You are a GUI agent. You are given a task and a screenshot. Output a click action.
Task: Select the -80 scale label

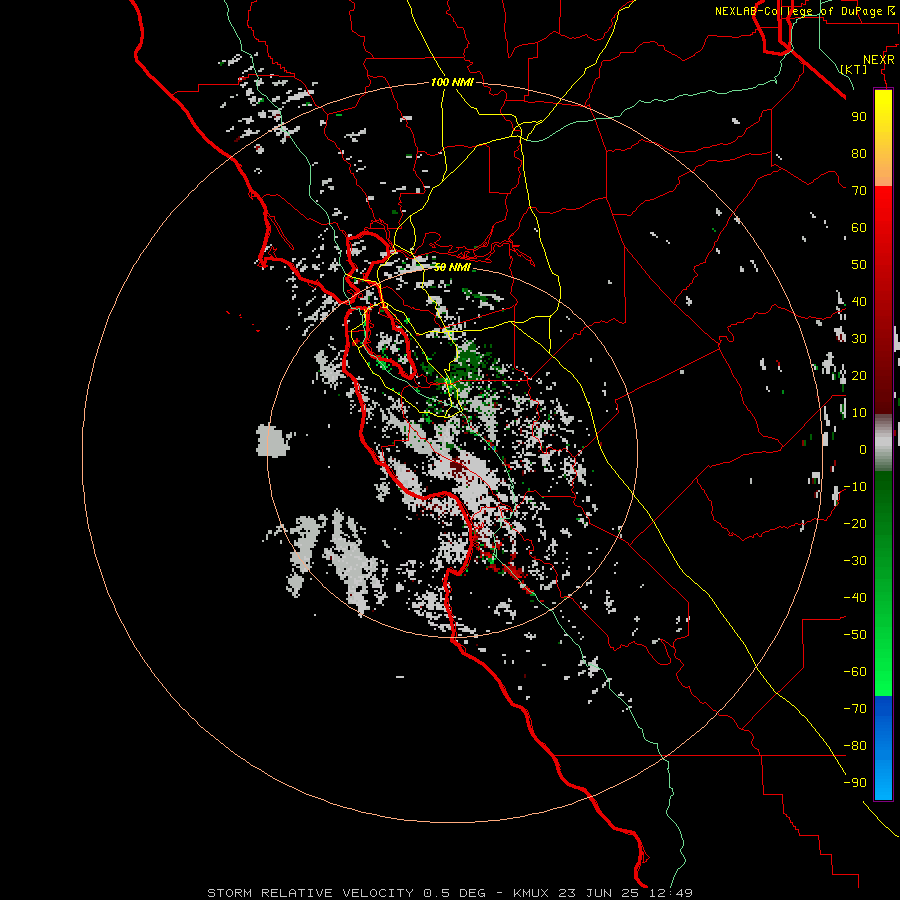(855, 746)
